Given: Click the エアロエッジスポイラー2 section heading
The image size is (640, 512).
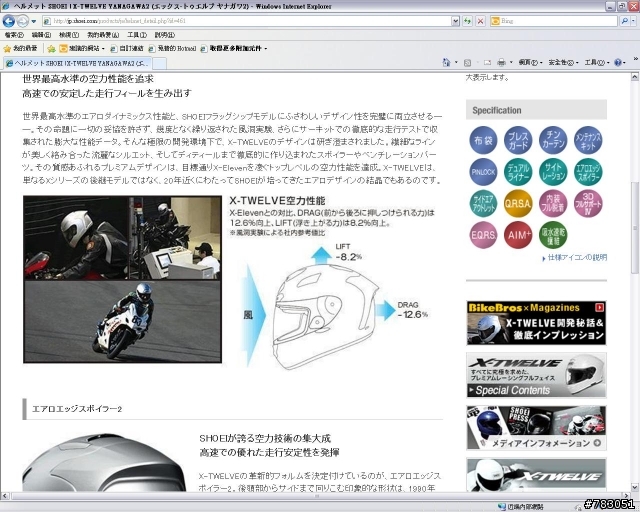Looking at the screenshot, I should pos(77,409).
